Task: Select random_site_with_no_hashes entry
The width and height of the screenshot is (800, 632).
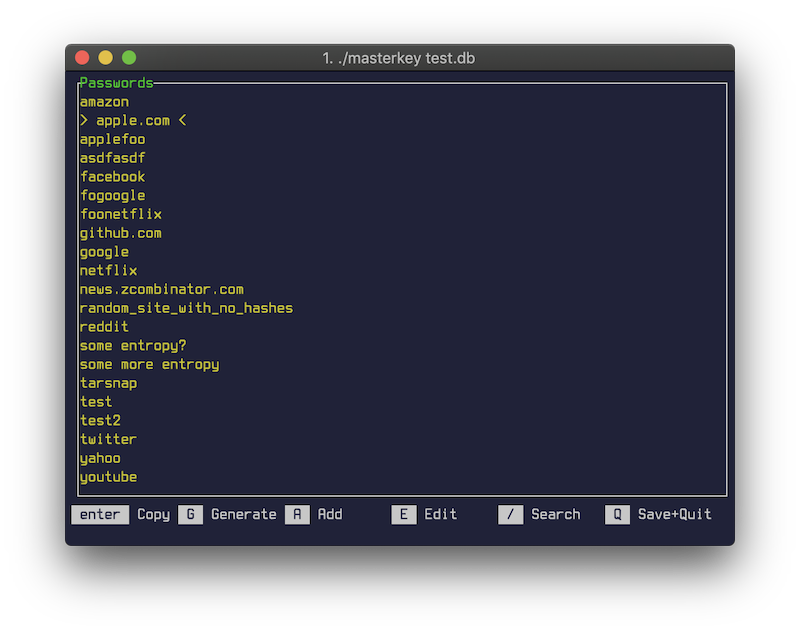Action: [186, 308]
